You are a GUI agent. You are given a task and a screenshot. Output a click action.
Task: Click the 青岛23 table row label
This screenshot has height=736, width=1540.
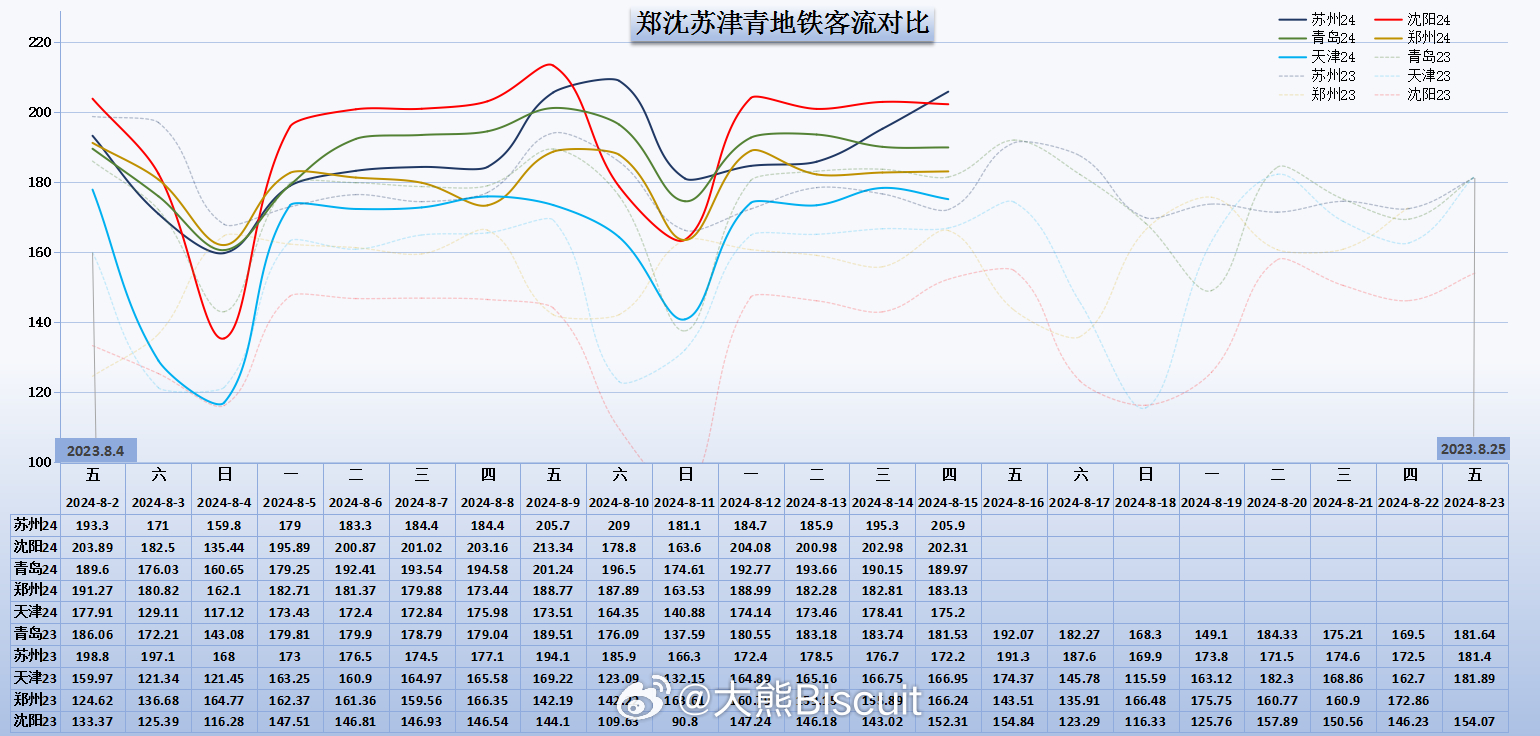coord(35,634)
